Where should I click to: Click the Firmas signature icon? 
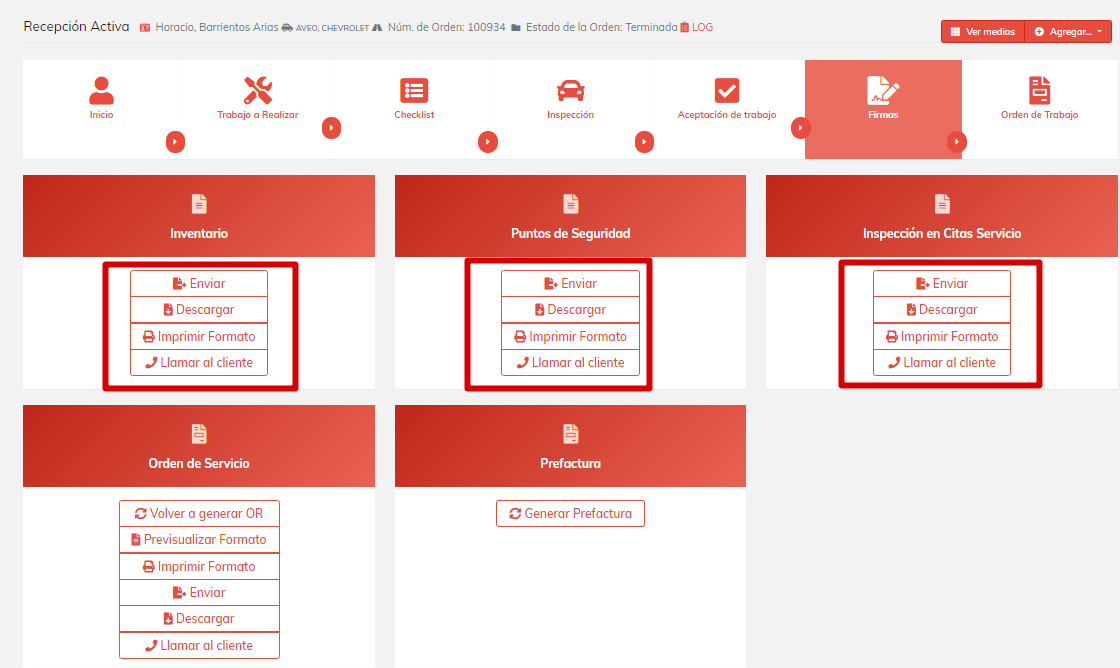(883, 91)
